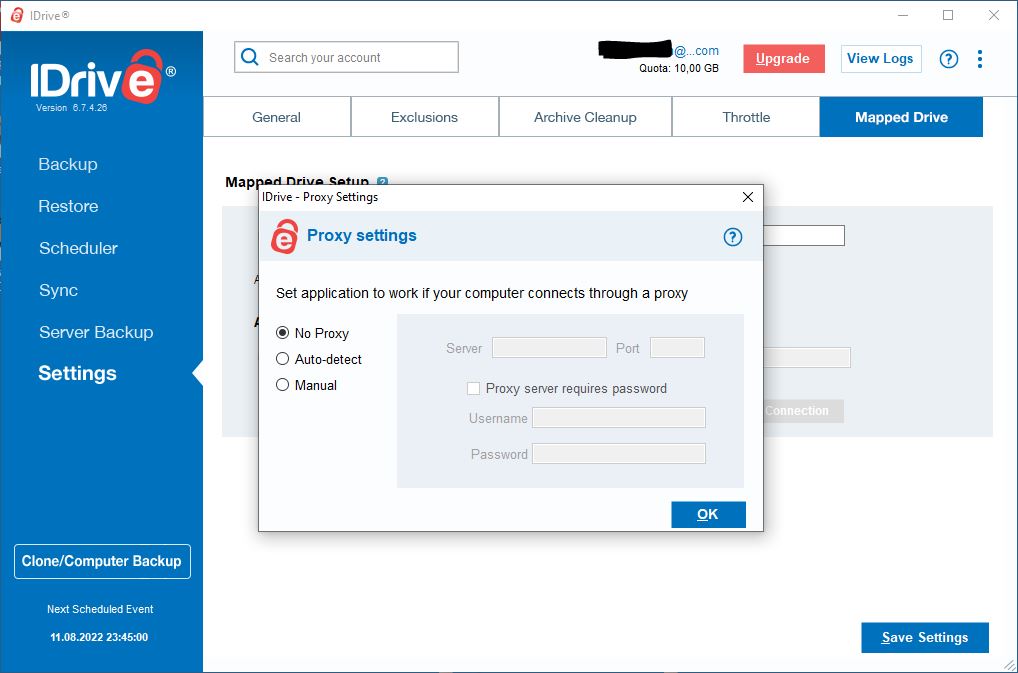The image size is (1018, 673).
Task: Click the Save Settings button
Action: [x=925, y=637]
